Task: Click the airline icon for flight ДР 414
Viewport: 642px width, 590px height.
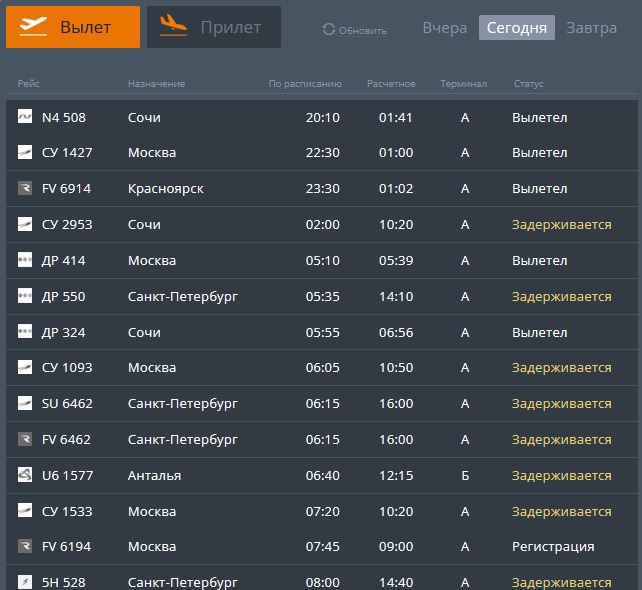Action: [x=25, y=260]
